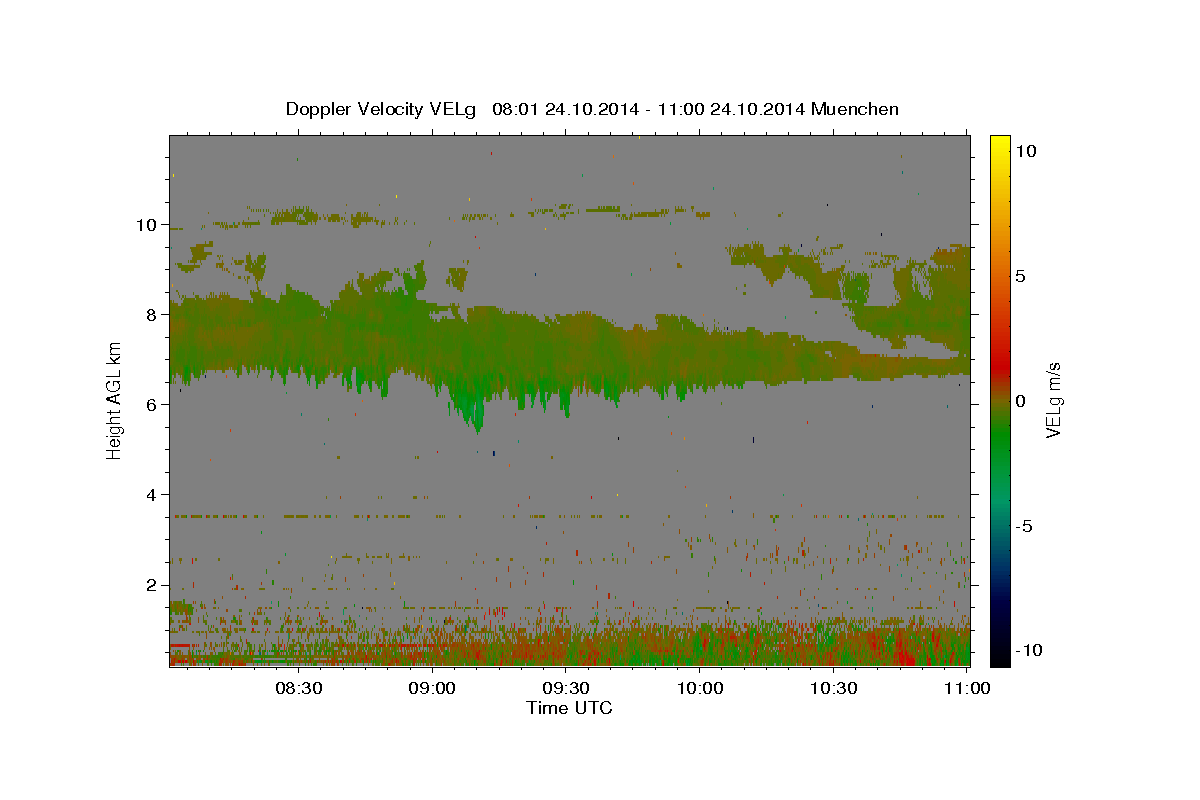Click the 'Height AGL km' axis title

tap(114, 402)
